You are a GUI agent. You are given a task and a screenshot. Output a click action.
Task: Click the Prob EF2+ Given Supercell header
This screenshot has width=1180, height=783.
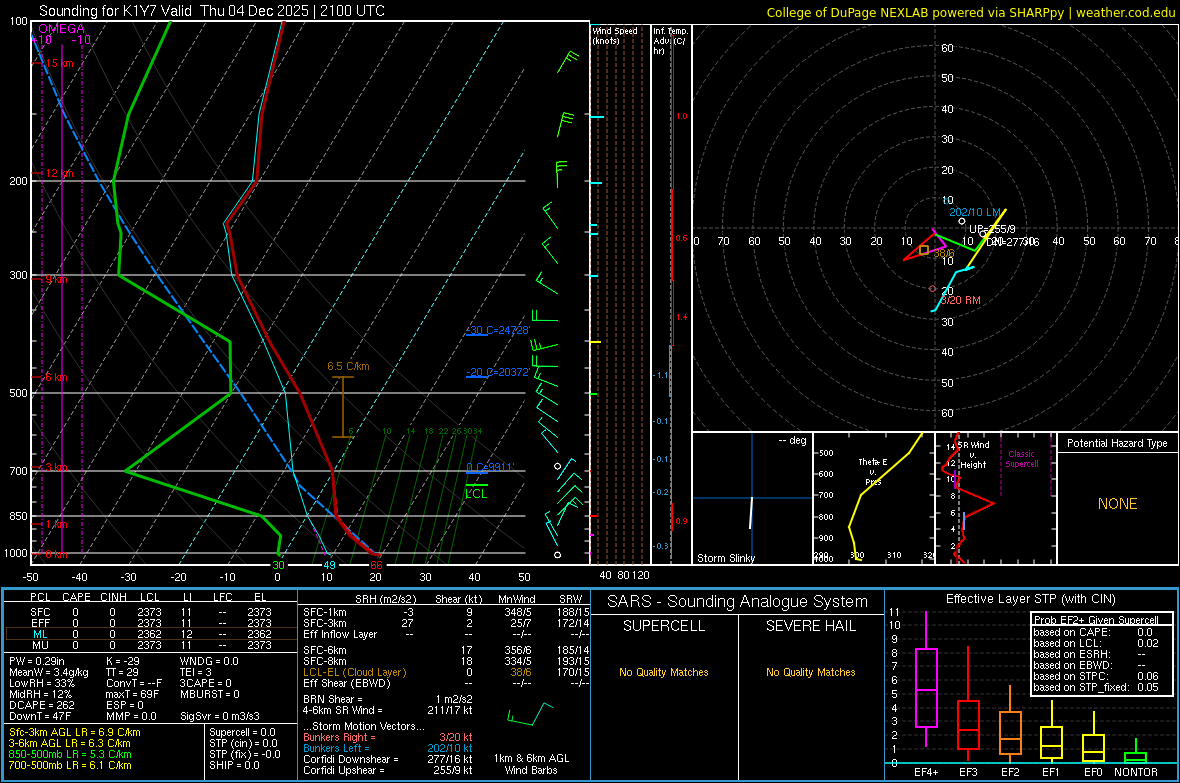click(x=1096, y=620)
